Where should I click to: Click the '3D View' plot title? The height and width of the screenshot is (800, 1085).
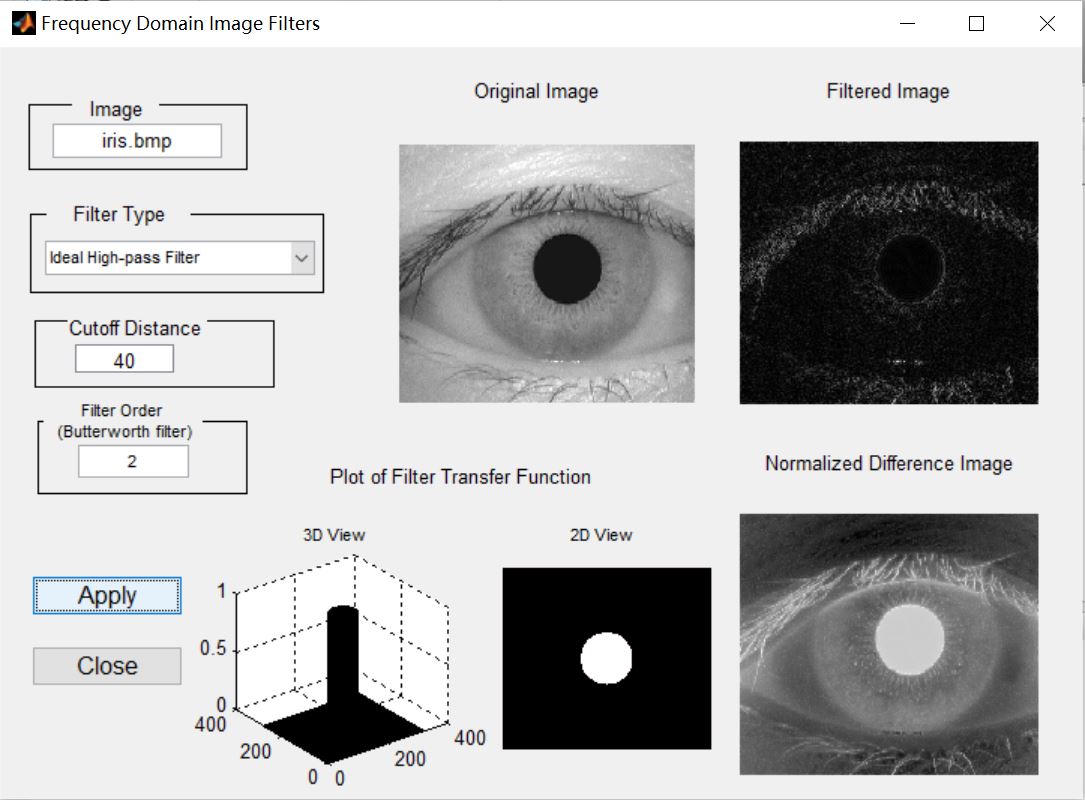[334, 535]
